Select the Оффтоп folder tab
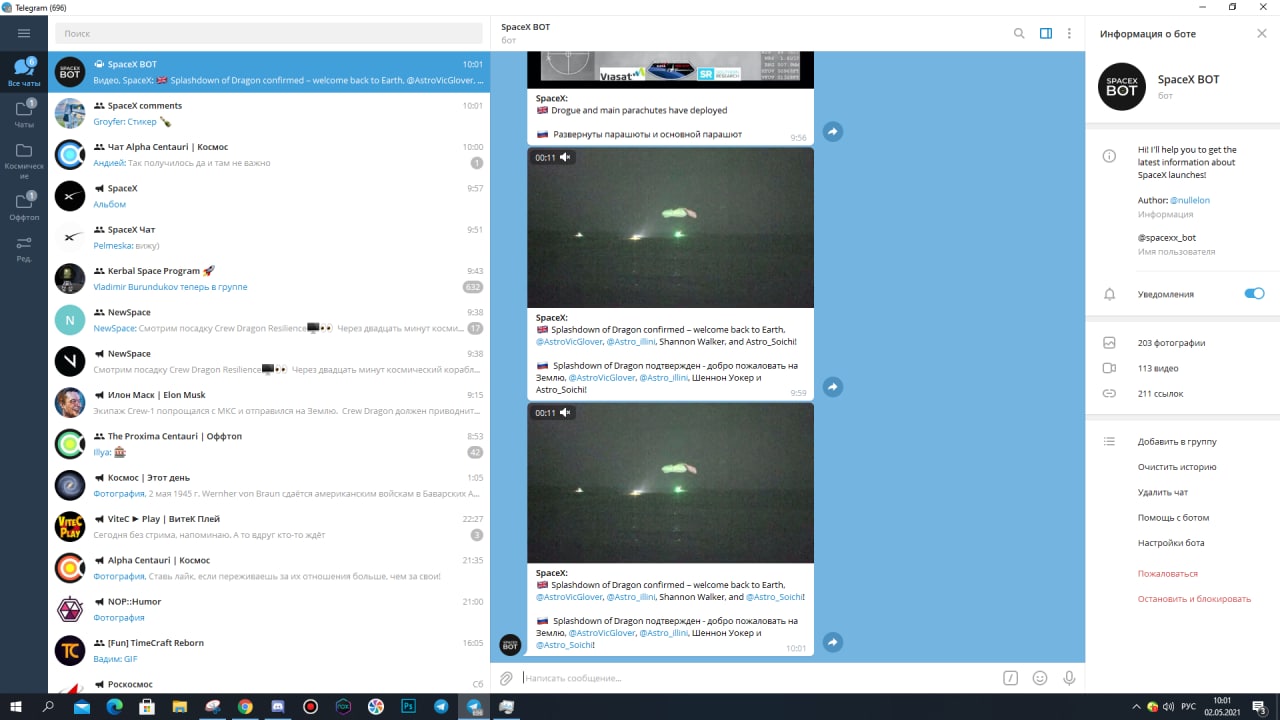This screenshot has height=720, width=1280. click(x=24, y=207)
